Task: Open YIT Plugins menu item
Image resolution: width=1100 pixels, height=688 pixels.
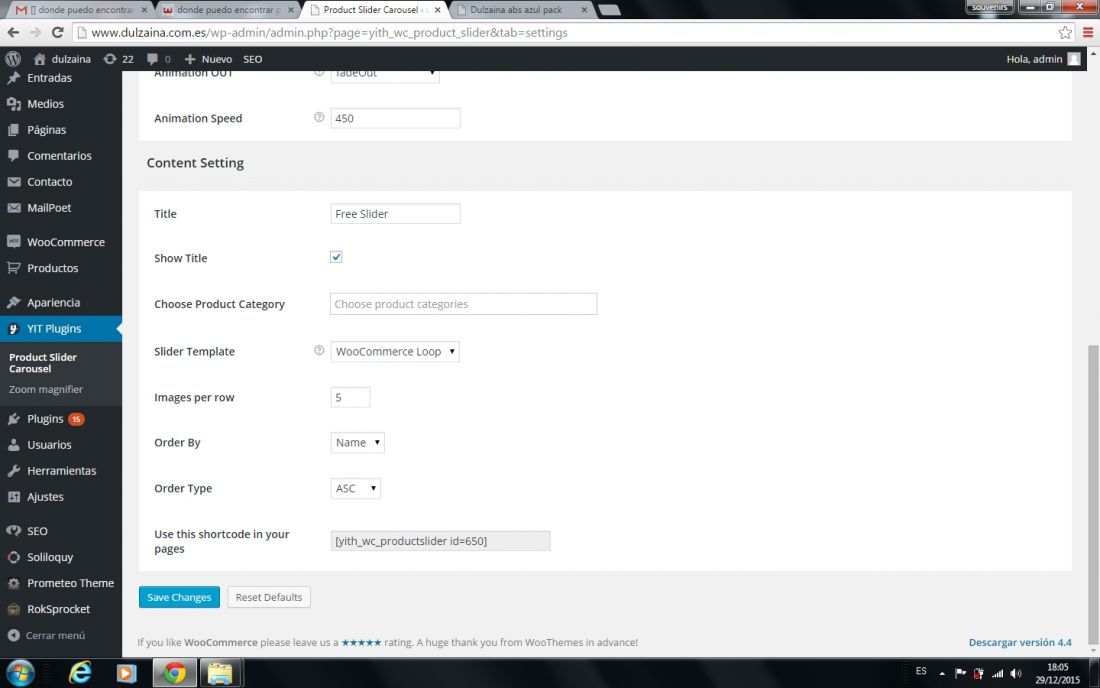Action: pyautogui.click(x=61, y=328)
